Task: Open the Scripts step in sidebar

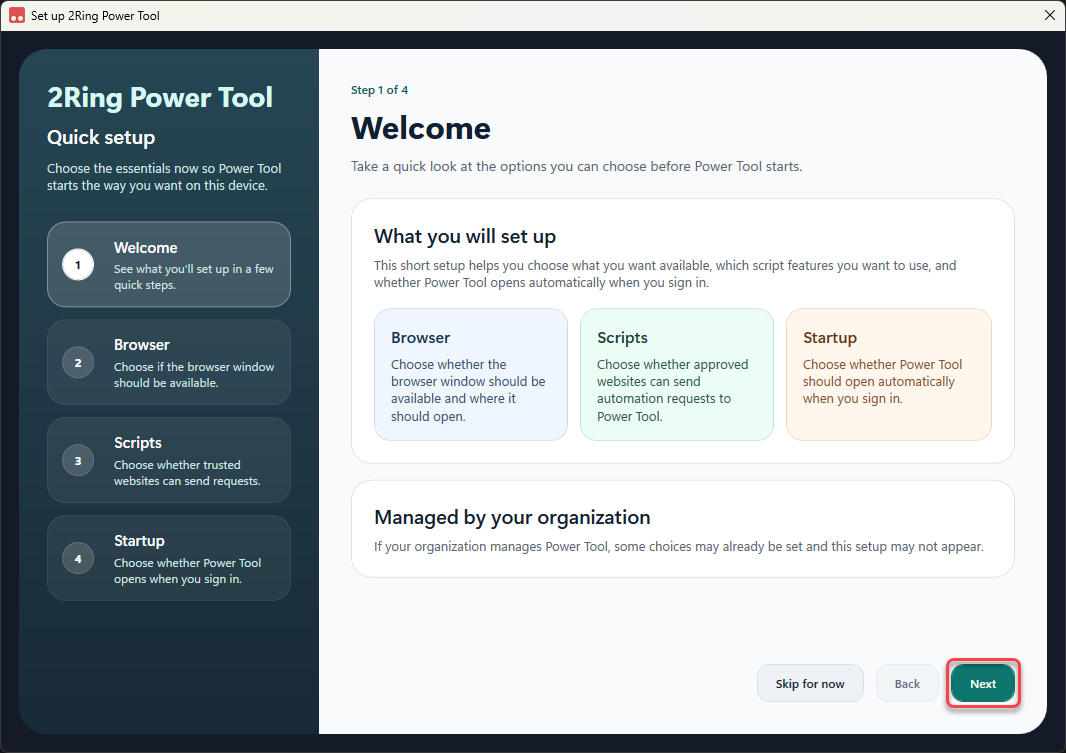Action: [169, 460]
